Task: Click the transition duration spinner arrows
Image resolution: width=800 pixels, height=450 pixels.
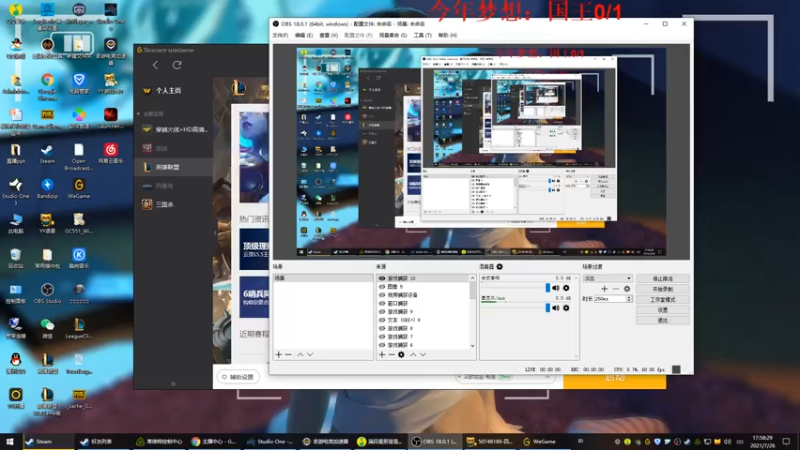Action: pos(629,299)
